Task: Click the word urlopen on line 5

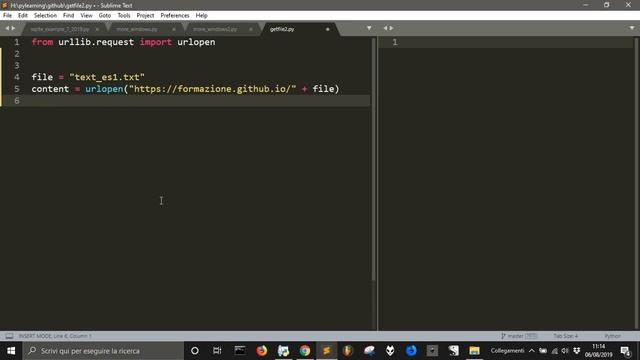Action: tap(104, 89)
